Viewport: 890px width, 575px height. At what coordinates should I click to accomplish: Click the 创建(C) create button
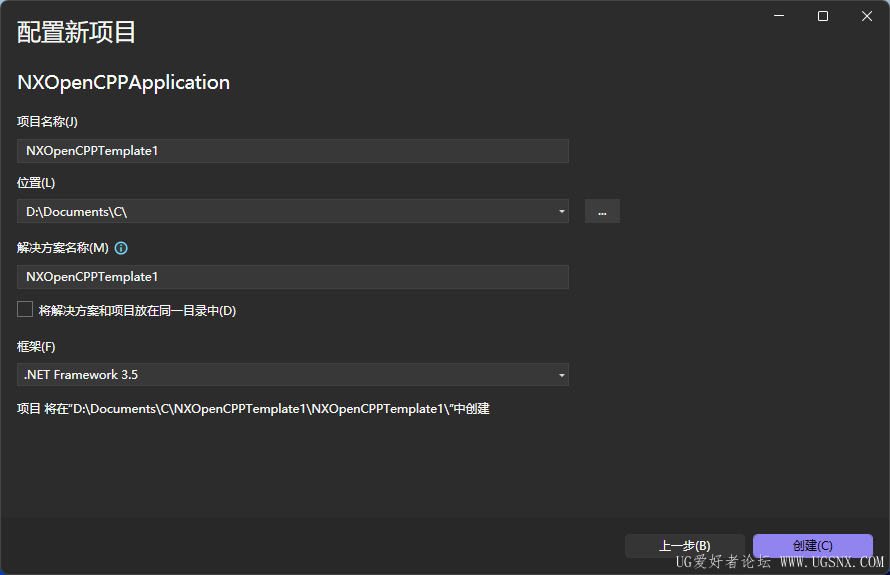click(x=813, y=545)
